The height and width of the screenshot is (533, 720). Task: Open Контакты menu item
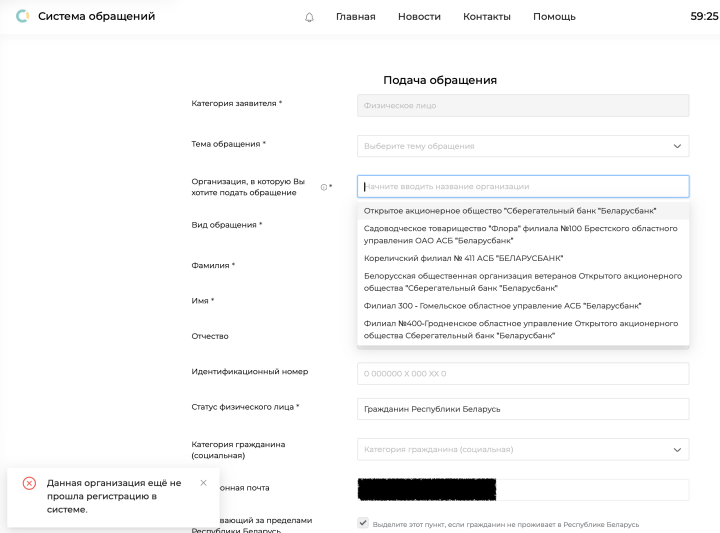[487, 17]
